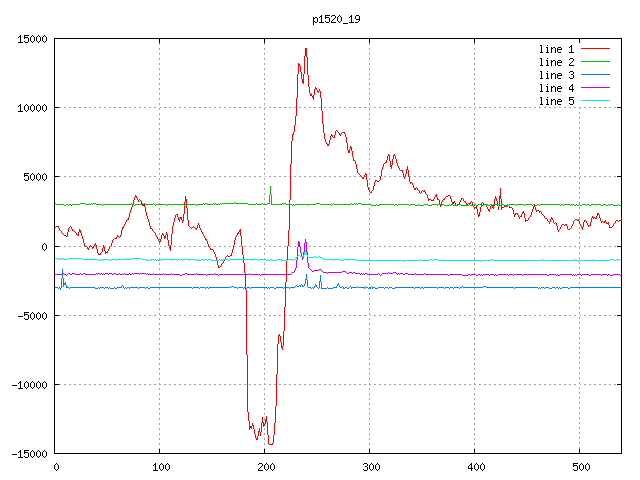The image size is (640, 480).
Task: Select the 'line 5' legend label
Action: pyautogui.click(x=556, y=101)
